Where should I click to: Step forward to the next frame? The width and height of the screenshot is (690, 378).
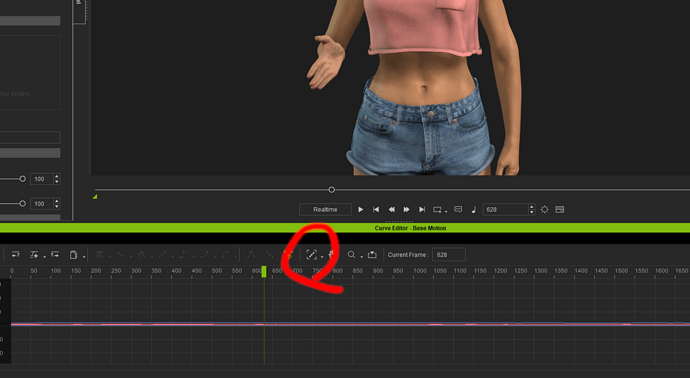click(x=407, y=209)
